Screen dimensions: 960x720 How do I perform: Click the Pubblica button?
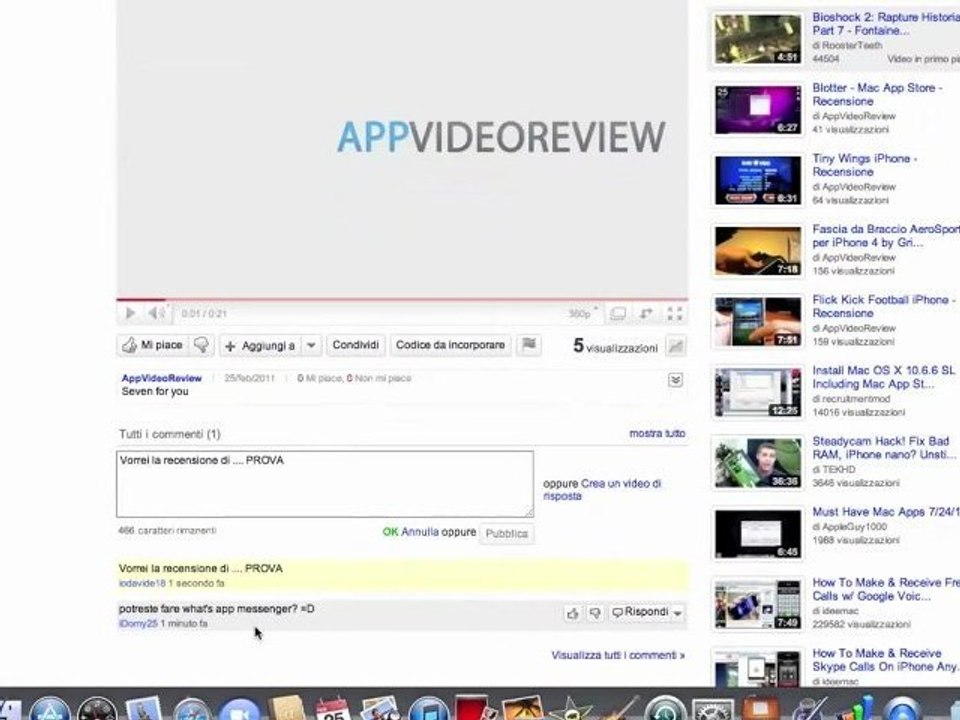pyautogui.click(x=506, y=534)
